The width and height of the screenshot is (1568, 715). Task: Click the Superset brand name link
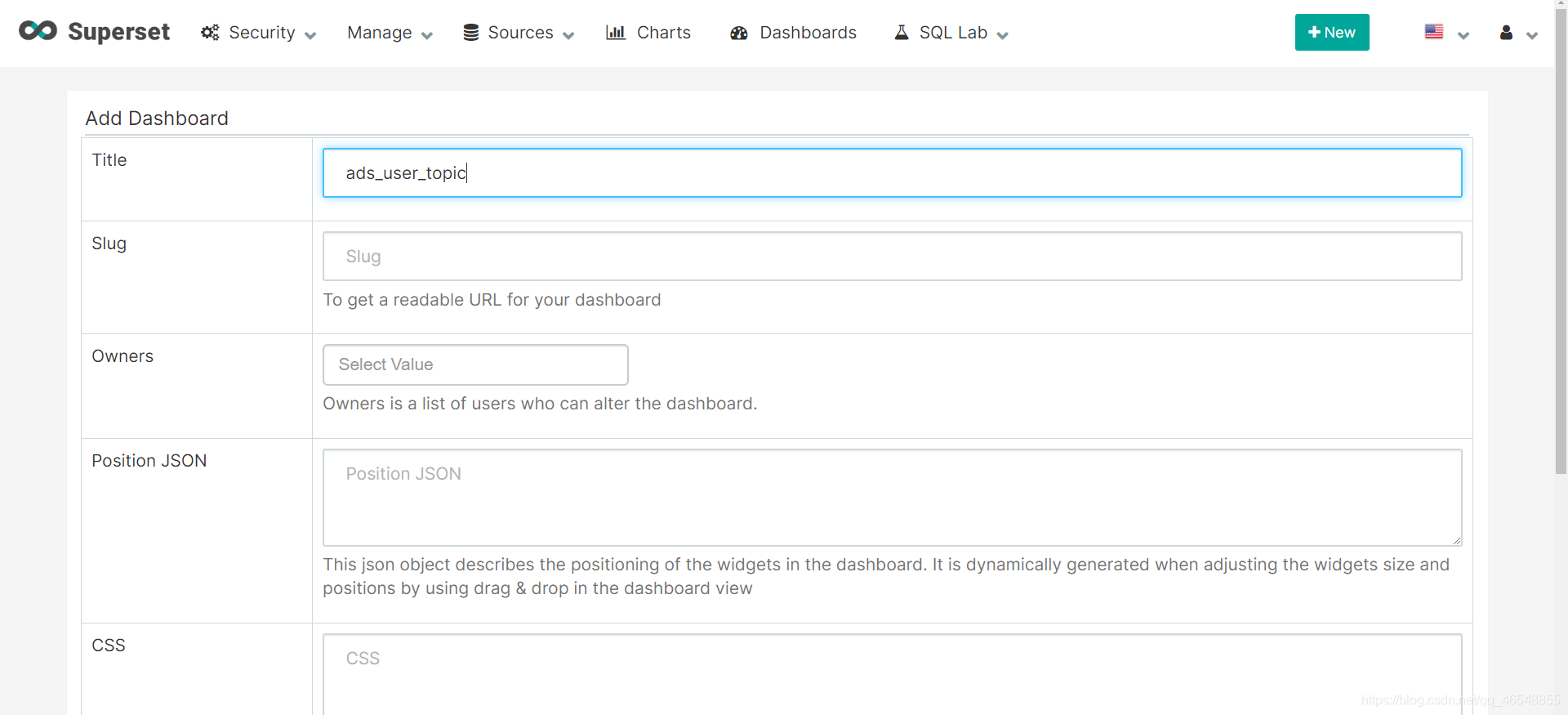coord(119,32)
